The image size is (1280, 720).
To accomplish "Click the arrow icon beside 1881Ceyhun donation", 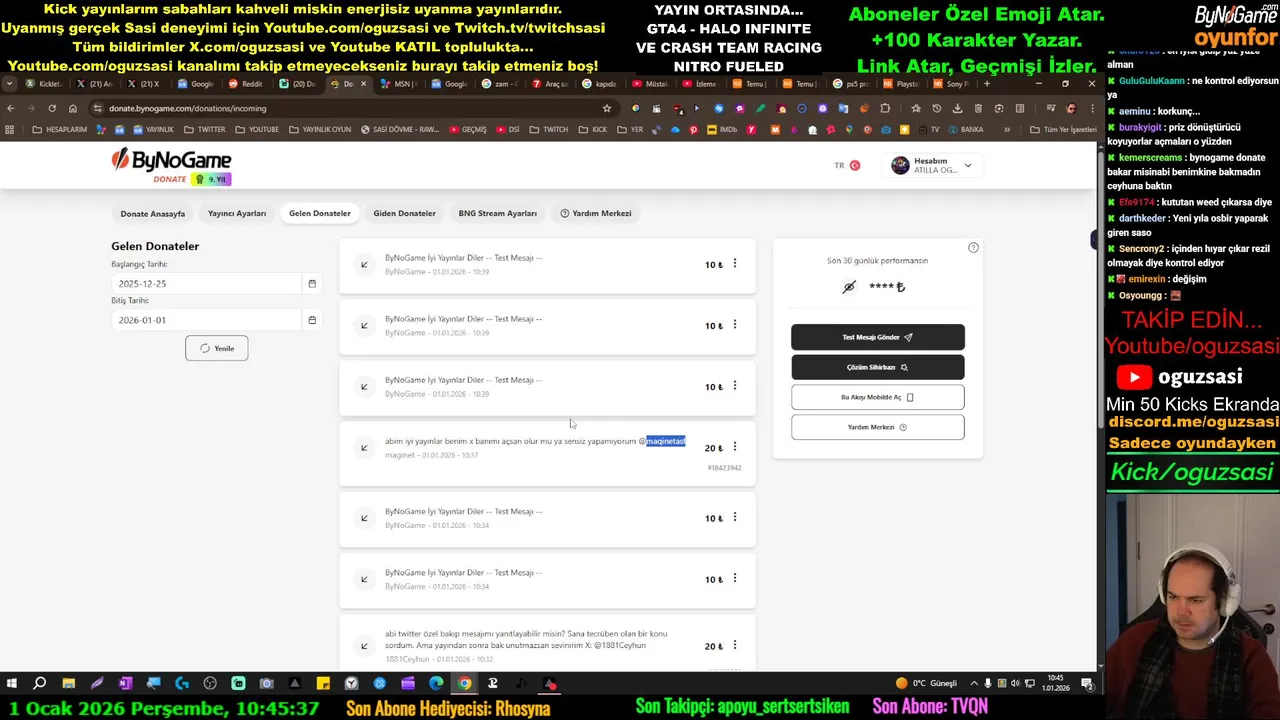I will [364, 646].
